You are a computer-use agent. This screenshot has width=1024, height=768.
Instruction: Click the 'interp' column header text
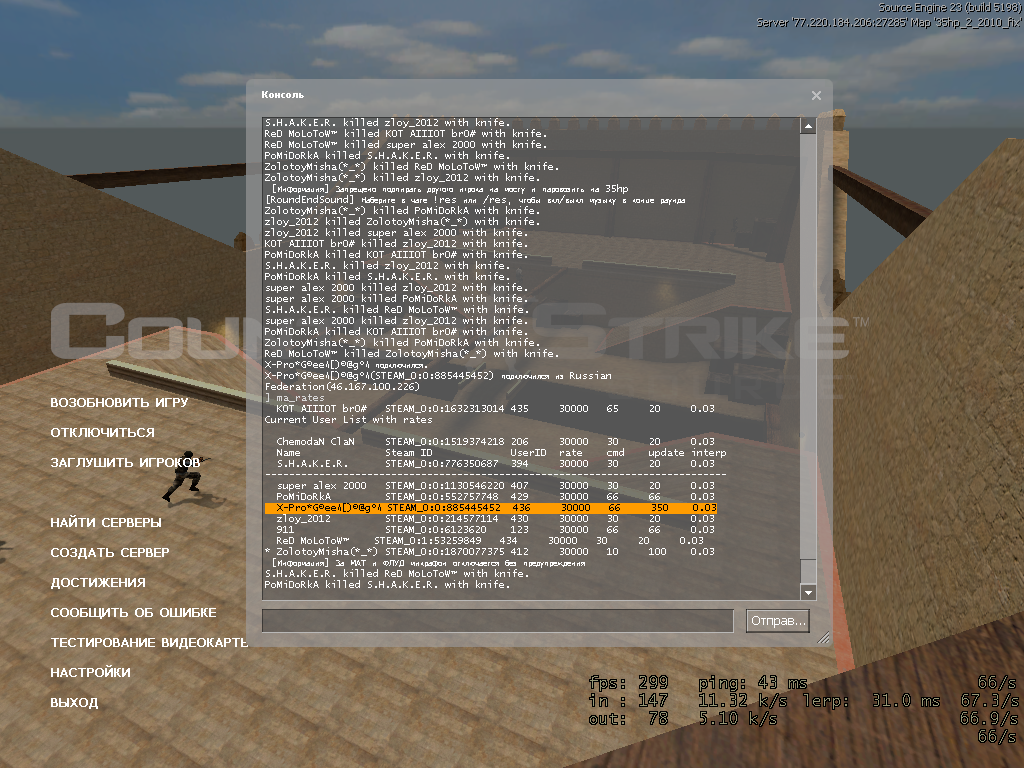coord(709,453)
